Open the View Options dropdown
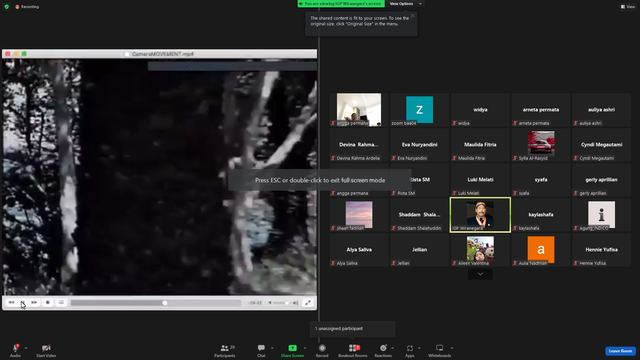Image resolution: width=640 pixels, height=360 pixels. click(x=405, y=4)
